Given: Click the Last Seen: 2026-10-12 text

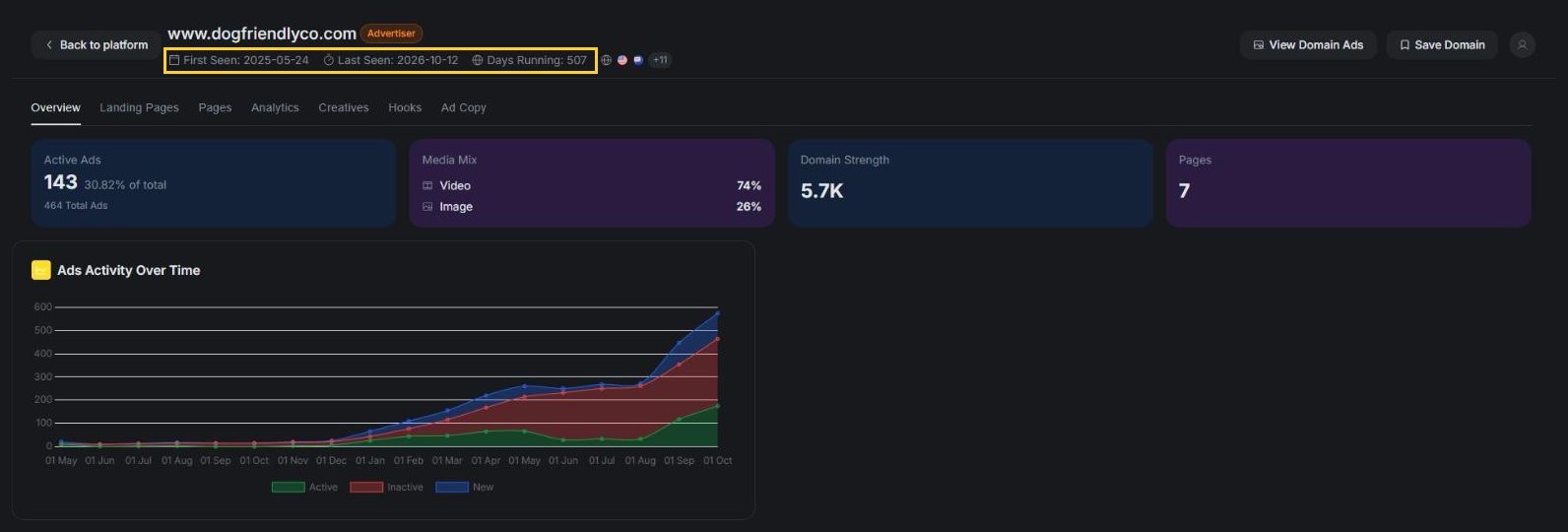Looking at the screenshot, I should pyautogui.click(x=398, y=60).
